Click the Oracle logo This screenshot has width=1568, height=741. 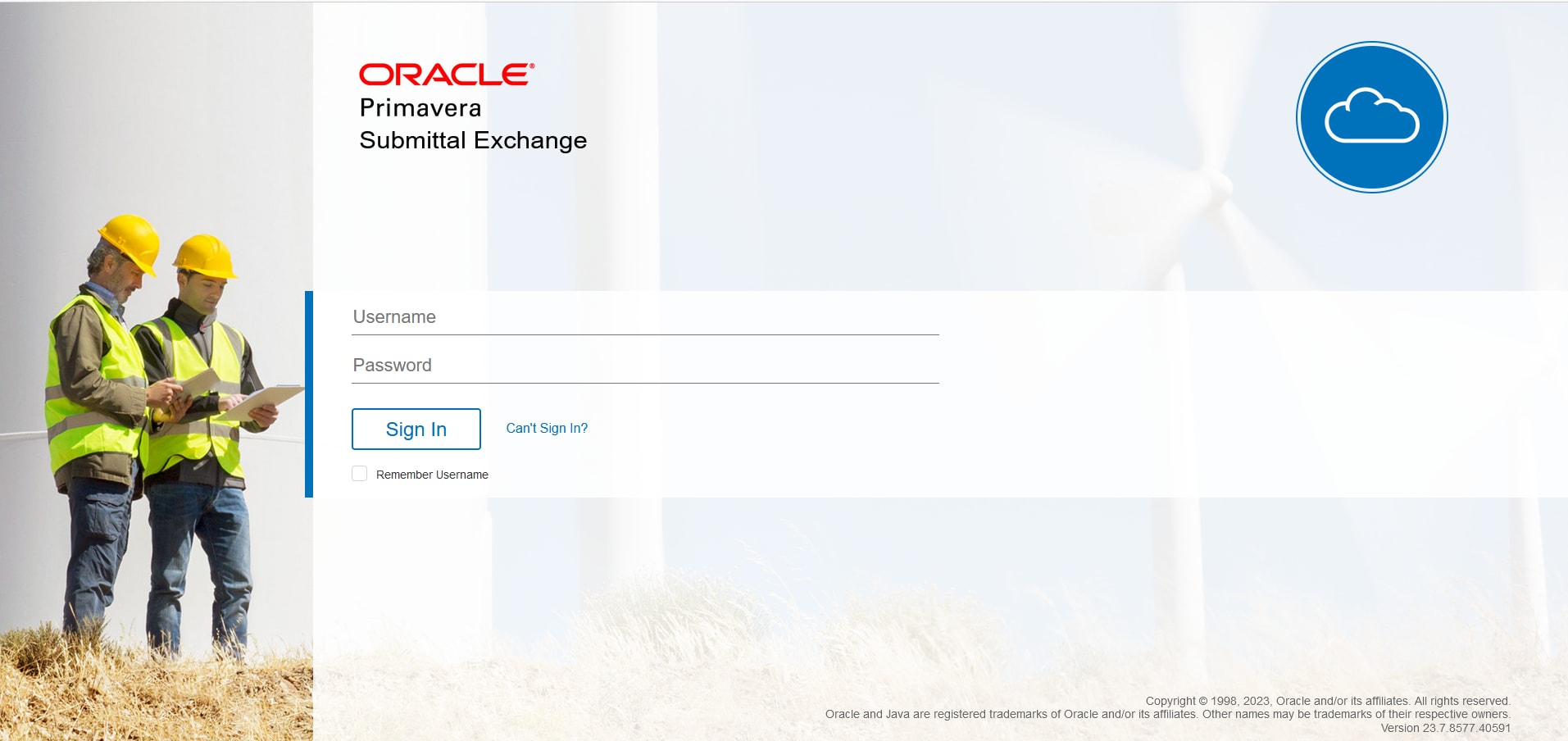point(447,75)
